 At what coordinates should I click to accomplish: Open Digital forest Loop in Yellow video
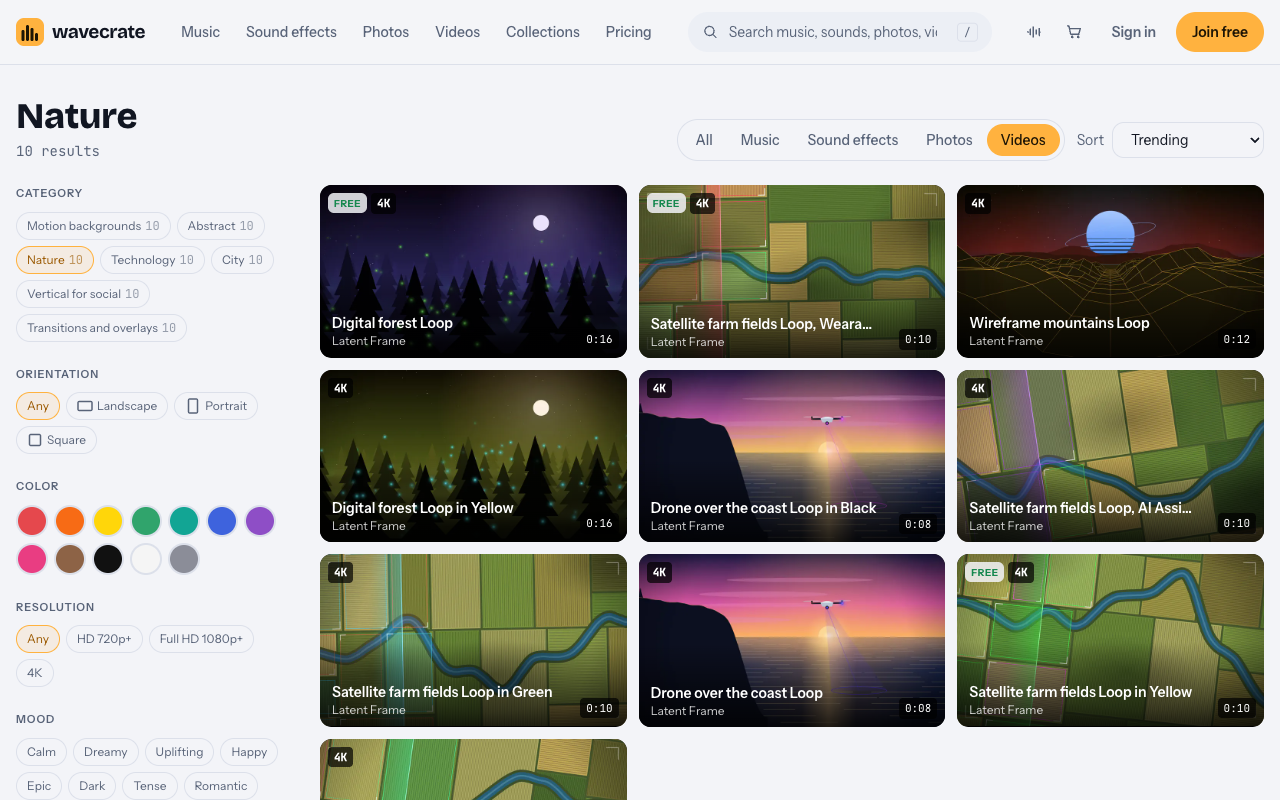tap(473, 456)
